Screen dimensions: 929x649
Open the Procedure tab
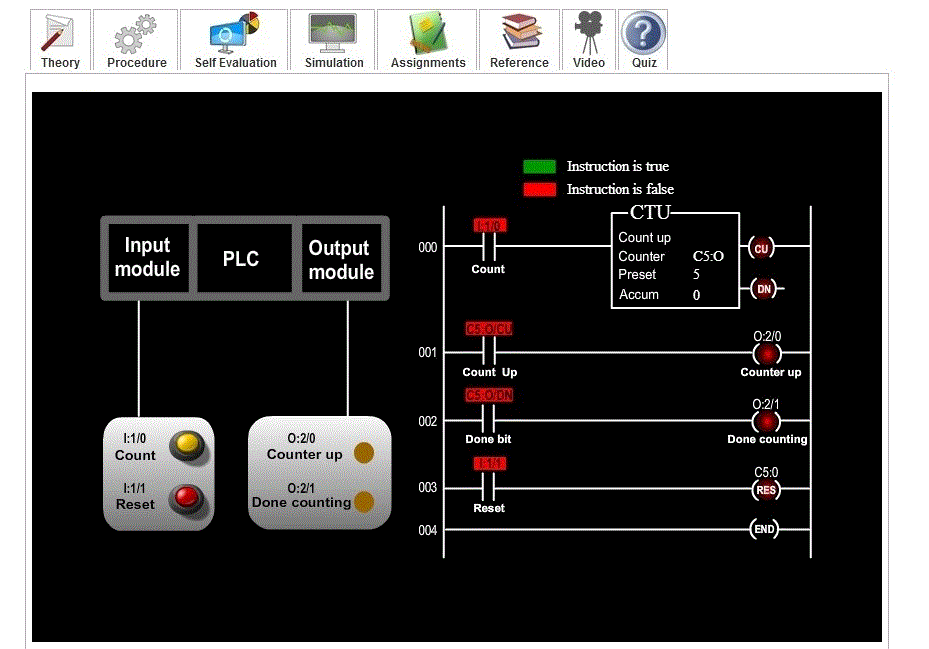[136, 40]
